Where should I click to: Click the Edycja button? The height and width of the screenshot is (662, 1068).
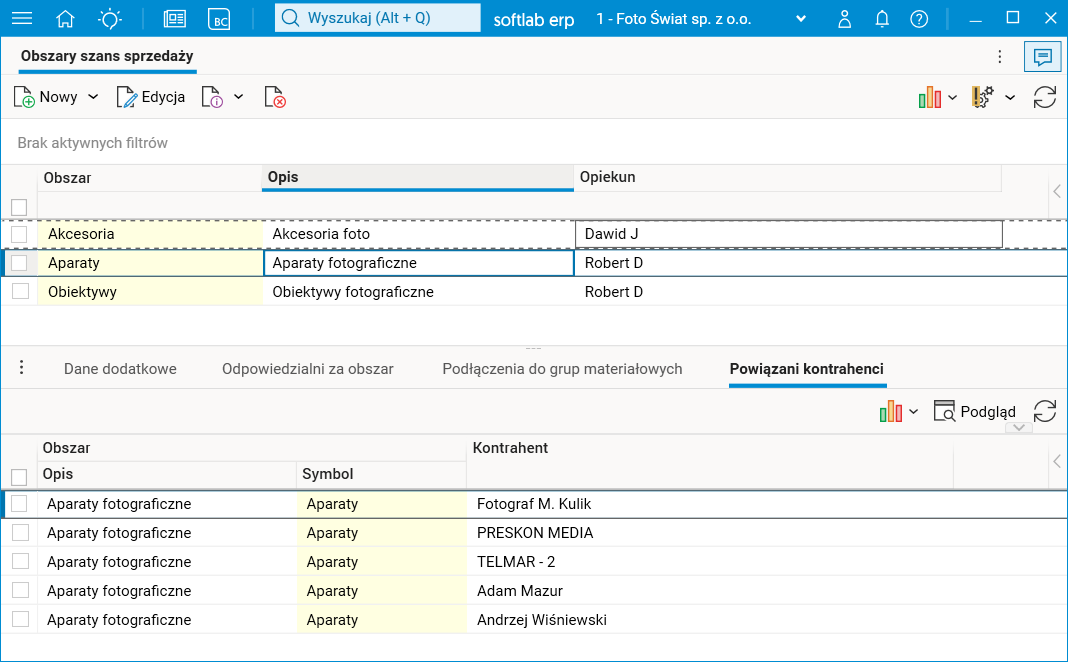click(x=151, y=97)
